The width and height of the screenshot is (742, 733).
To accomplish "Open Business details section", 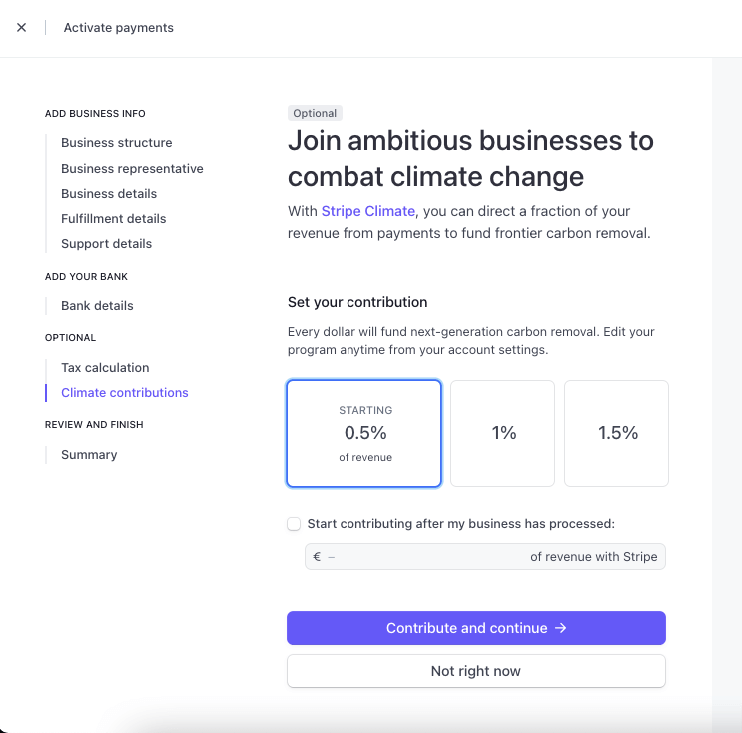I will pos(109,194).
